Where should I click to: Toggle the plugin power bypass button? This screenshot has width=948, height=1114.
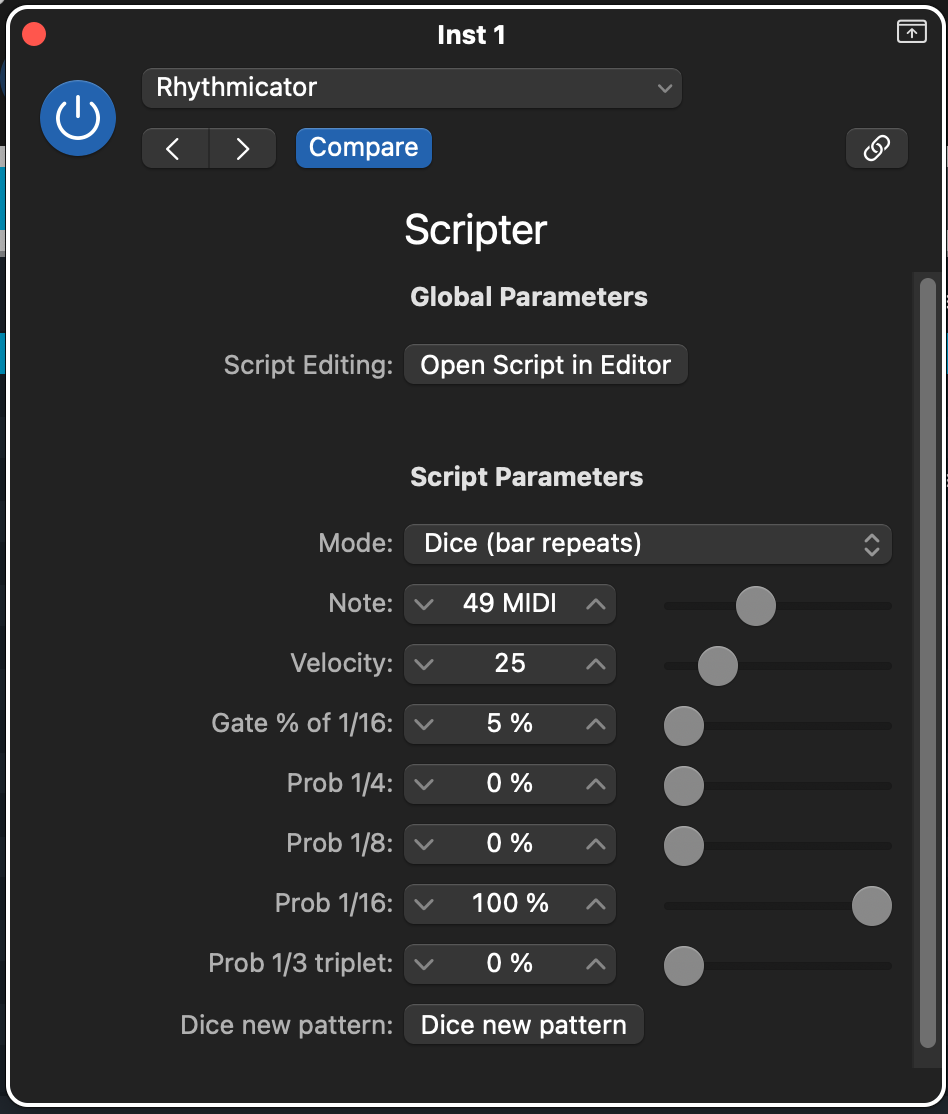[x=77, y=117]
